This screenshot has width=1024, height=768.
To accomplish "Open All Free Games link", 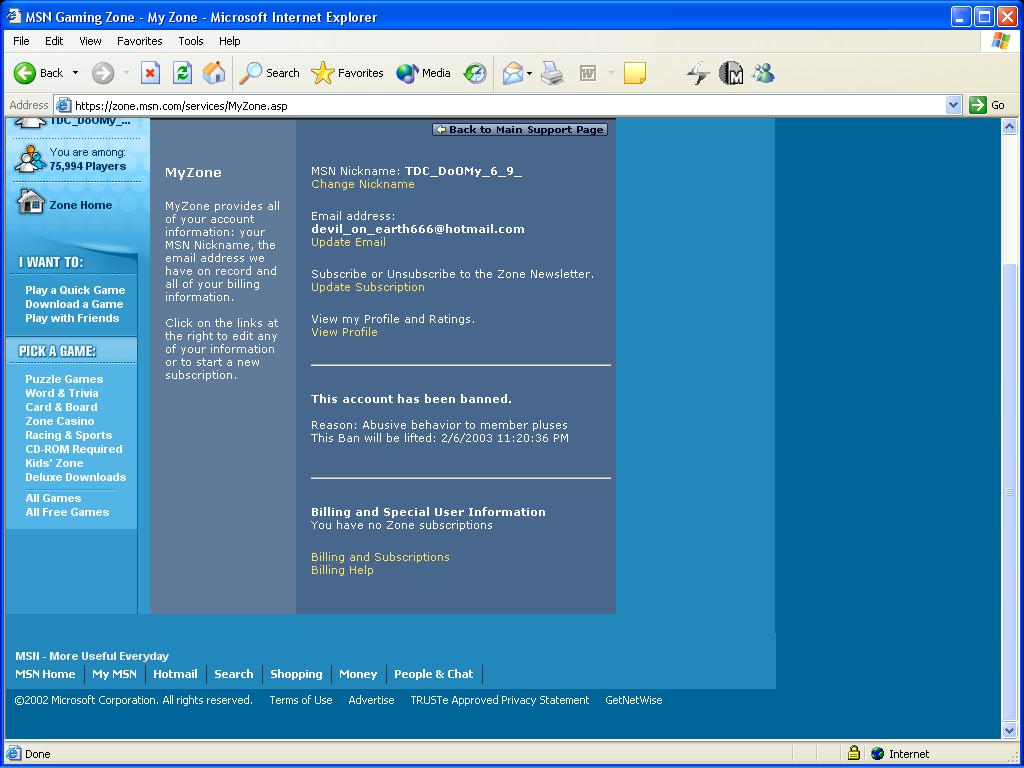I will pos(67,513).
